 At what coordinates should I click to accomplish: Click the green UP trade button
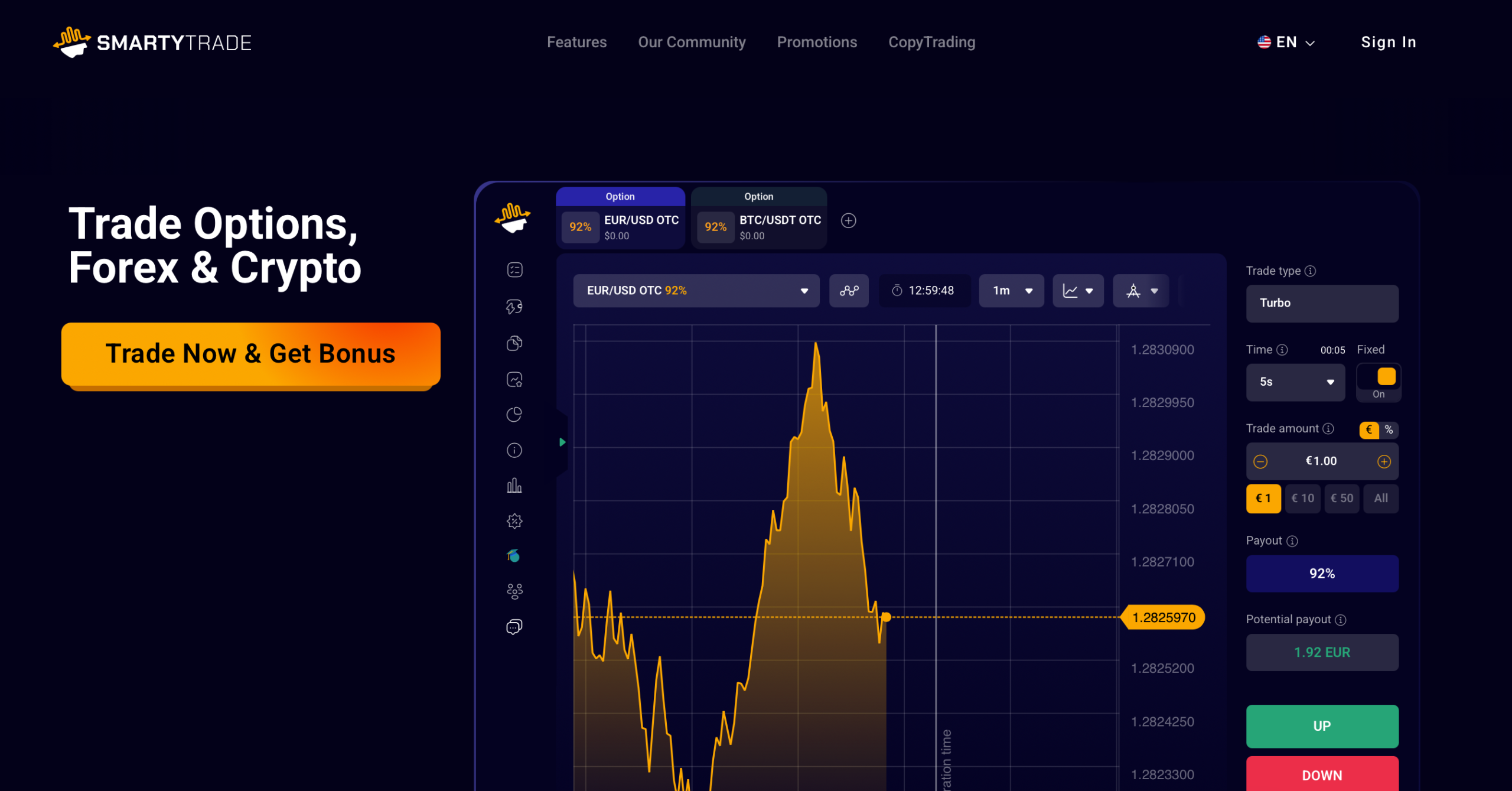coord(1322,726)
